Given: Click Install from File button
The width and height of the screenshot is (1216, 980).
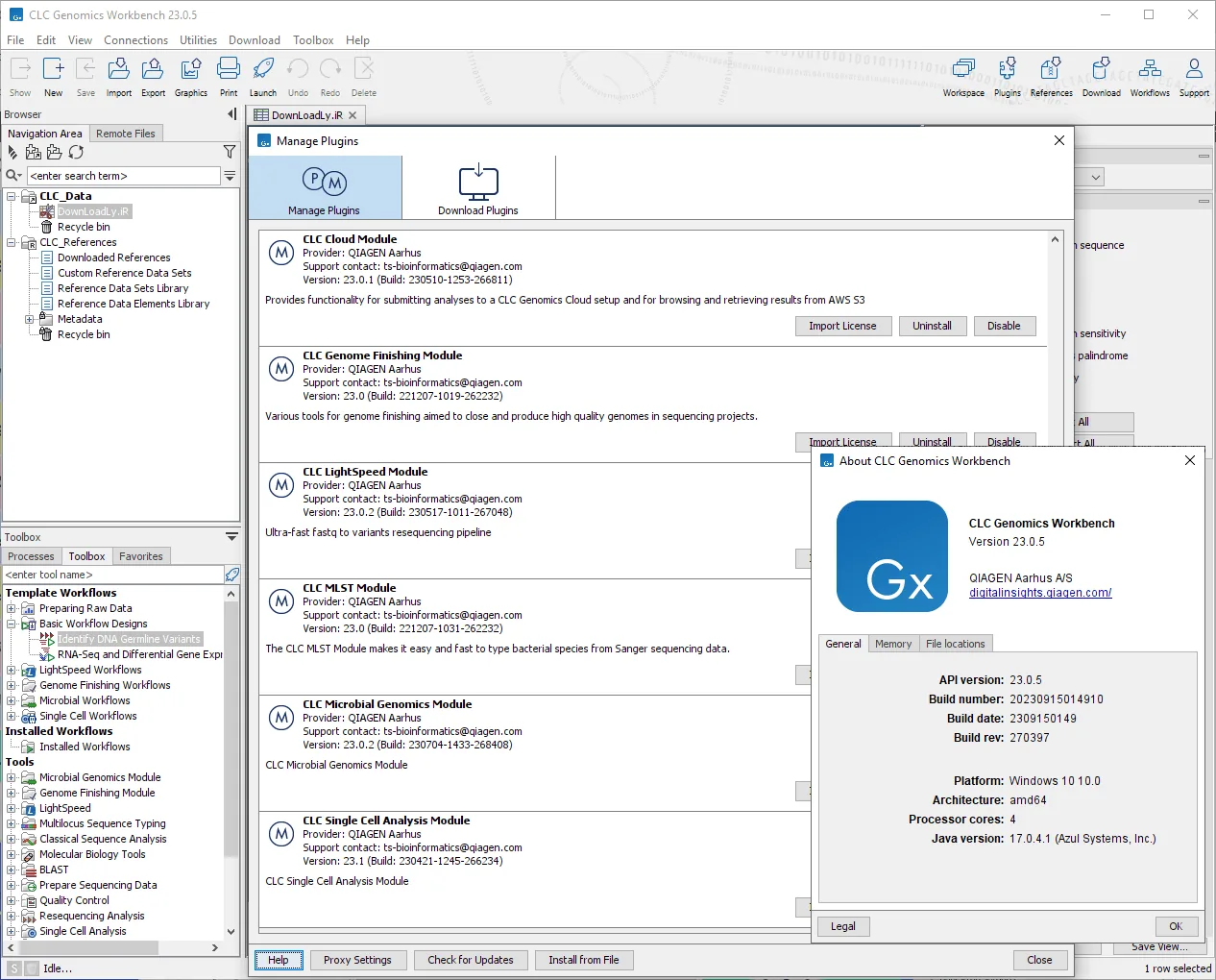Looking at the screenshot, I should pos(583,960).
